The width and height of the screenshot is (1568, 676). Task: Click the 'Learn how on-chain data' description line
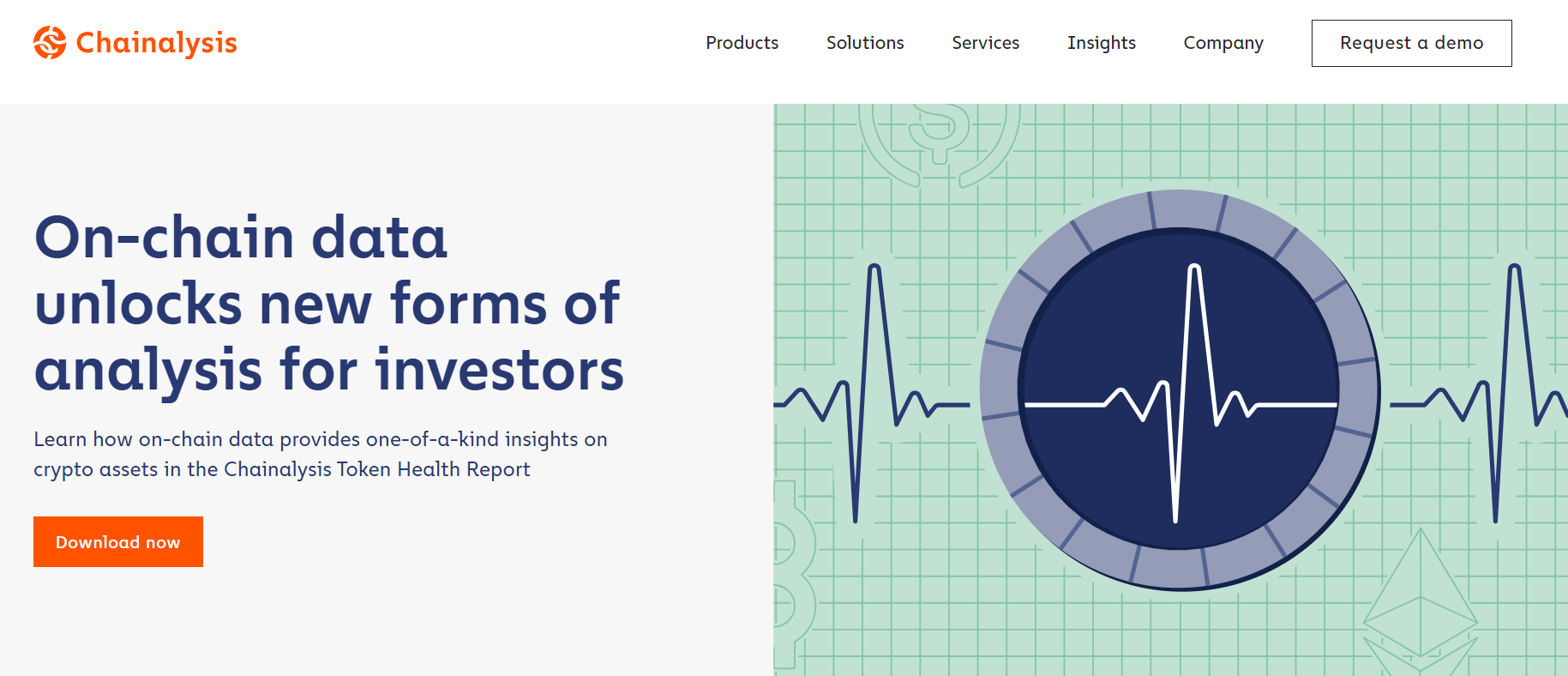(x=321, y=439)
